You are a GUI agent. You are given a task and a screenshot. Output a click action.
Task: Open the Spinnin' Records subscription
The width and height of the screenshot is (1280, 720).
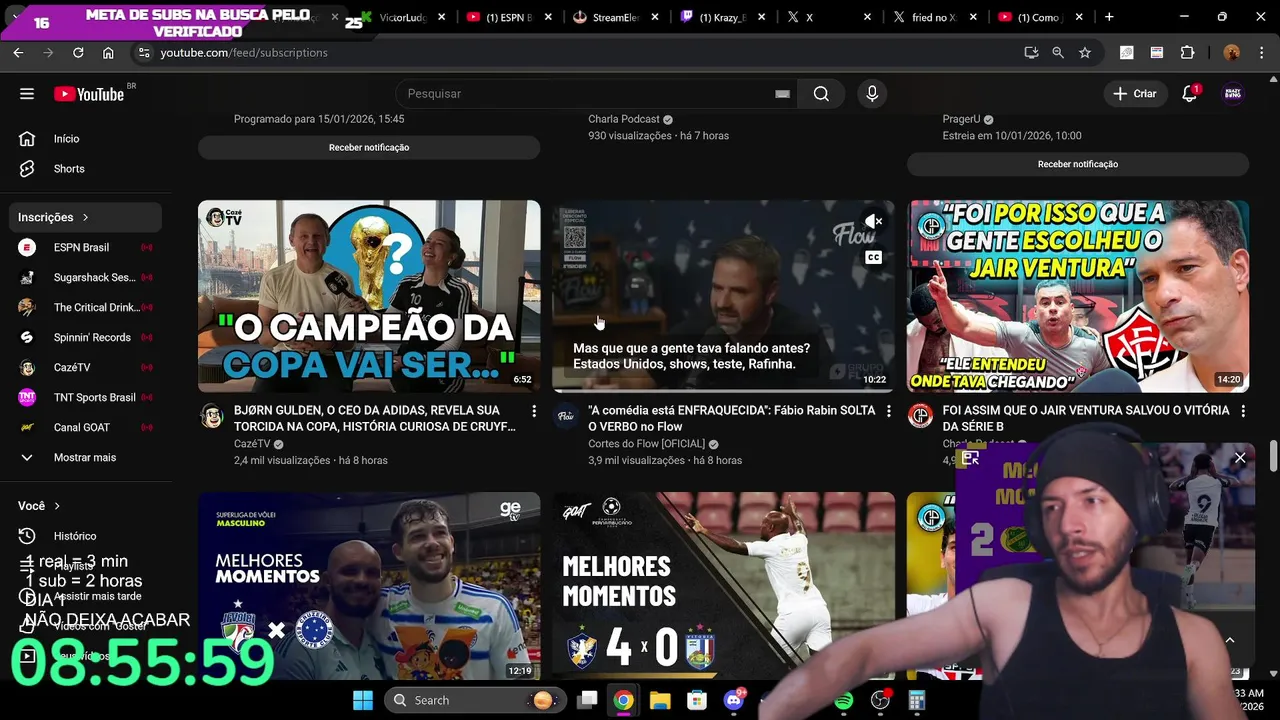[x=90, y=337]
